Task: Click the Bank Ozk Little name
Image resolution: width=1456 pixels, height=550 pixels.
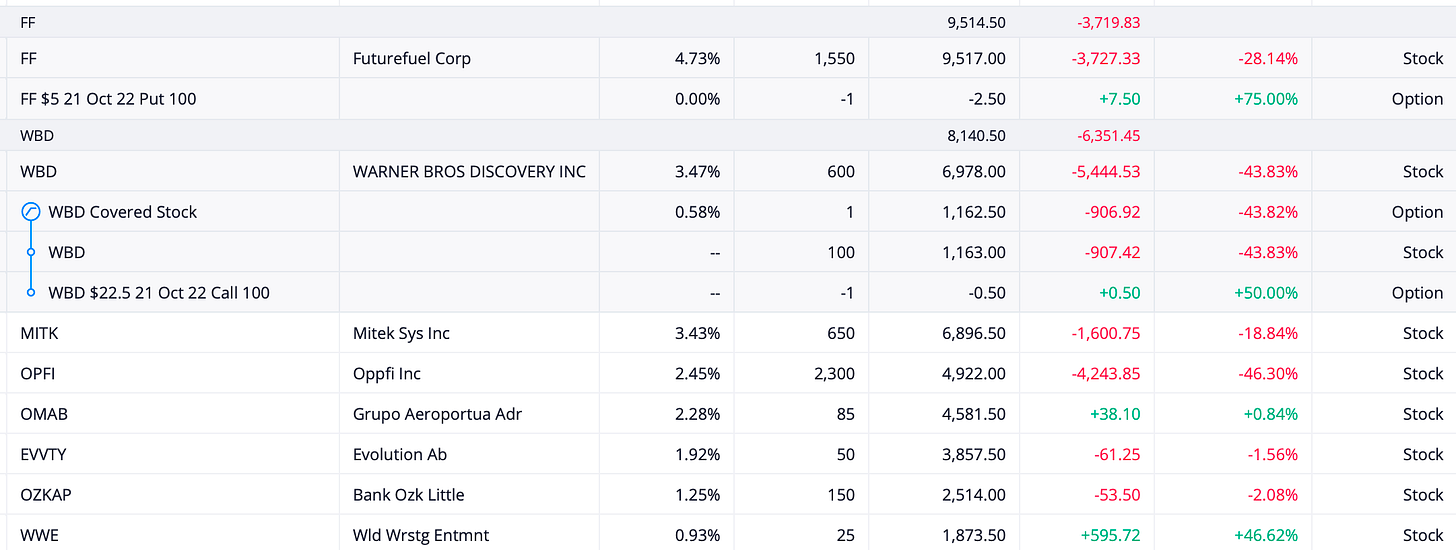Action: [x=408, y=495]
